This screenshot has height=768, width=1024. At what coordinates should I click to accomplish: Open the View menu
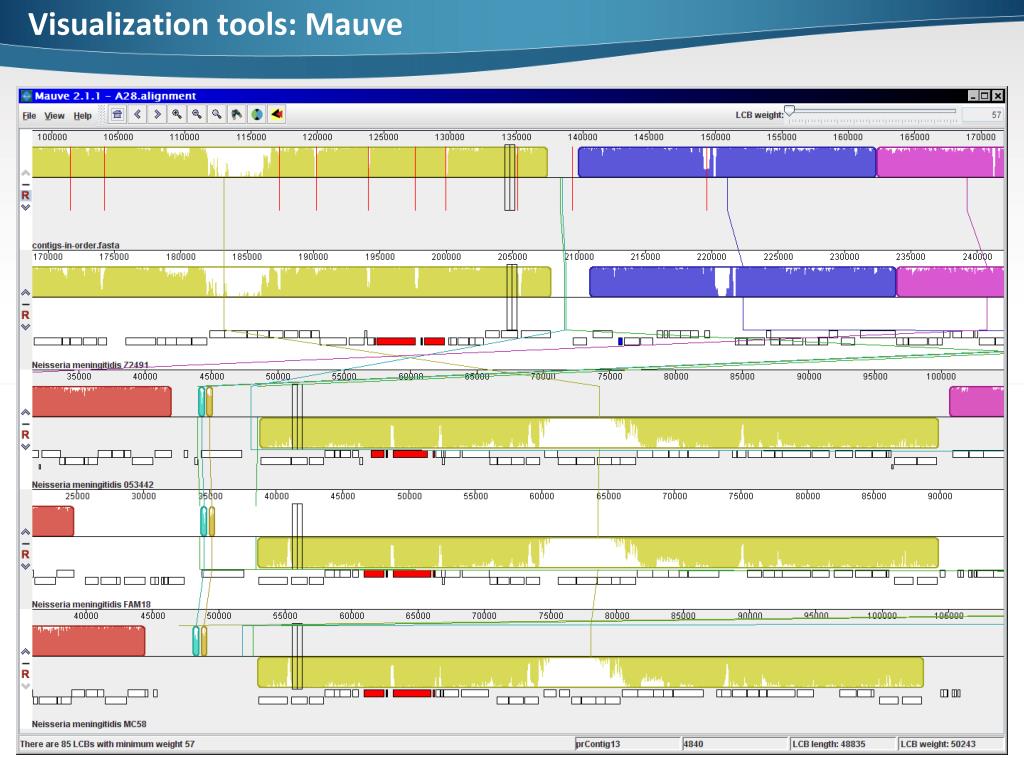coord(54,116)
